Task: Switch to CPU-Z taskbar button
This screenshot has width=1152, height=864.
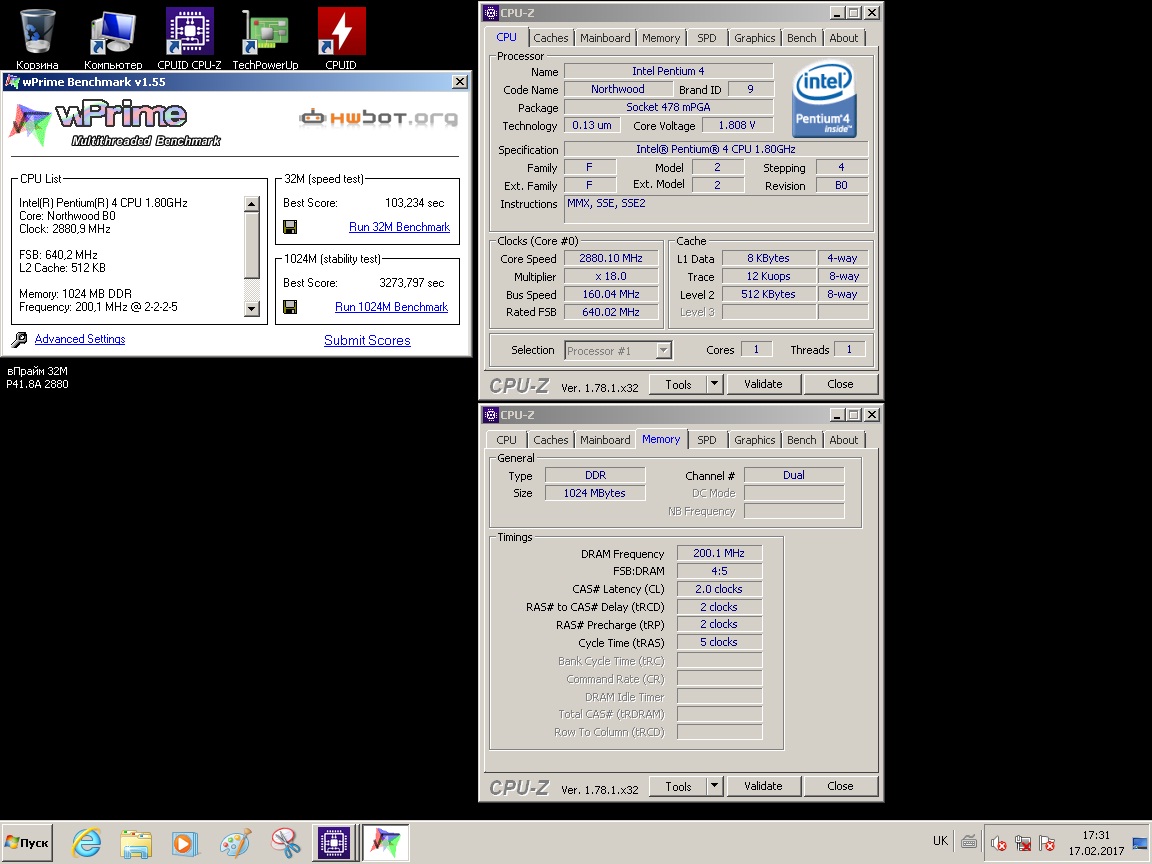Action: [334, 843]
